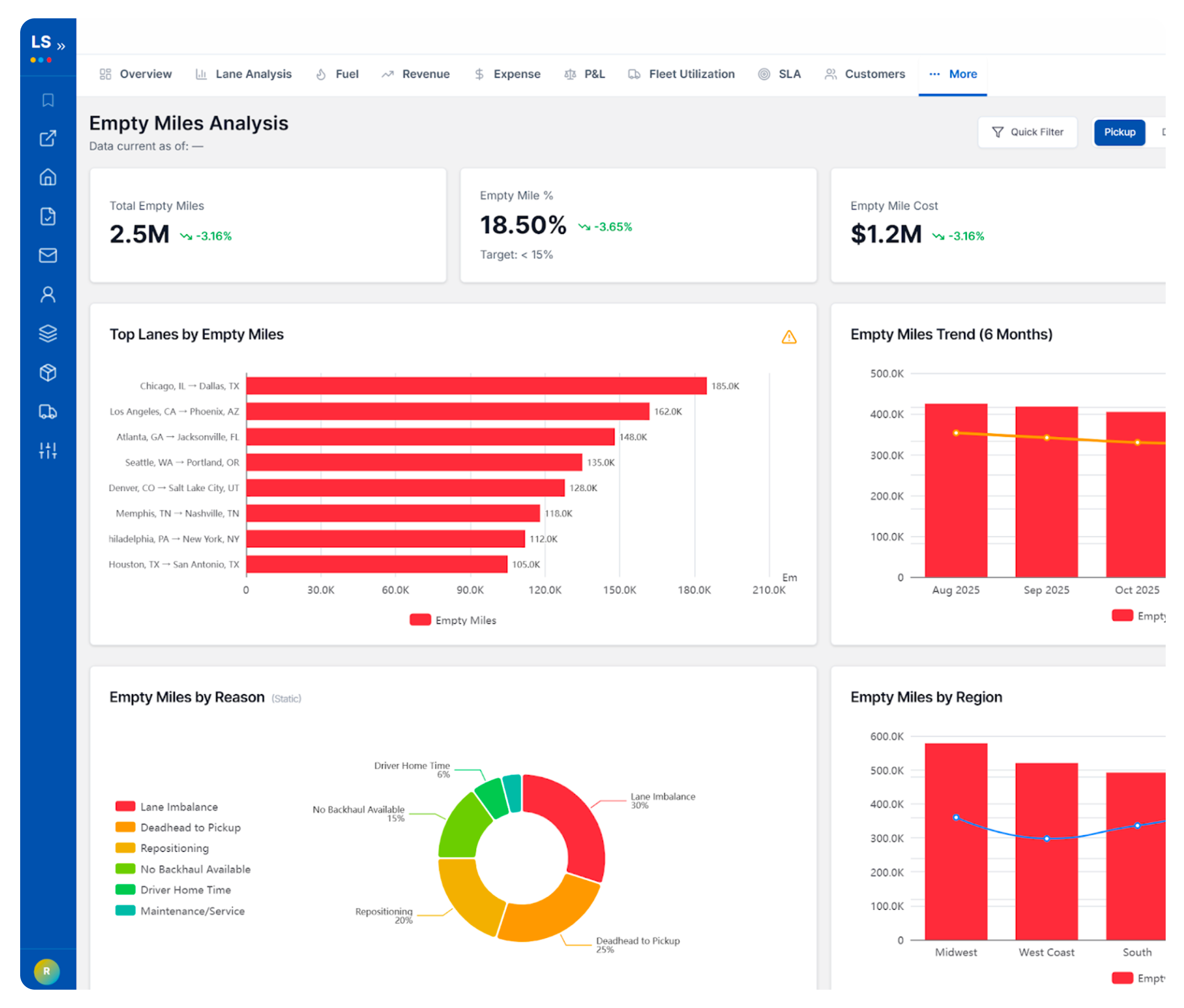
Task: Click the Repositioning orange legend swatch
Action: click(x=125, y=848)
